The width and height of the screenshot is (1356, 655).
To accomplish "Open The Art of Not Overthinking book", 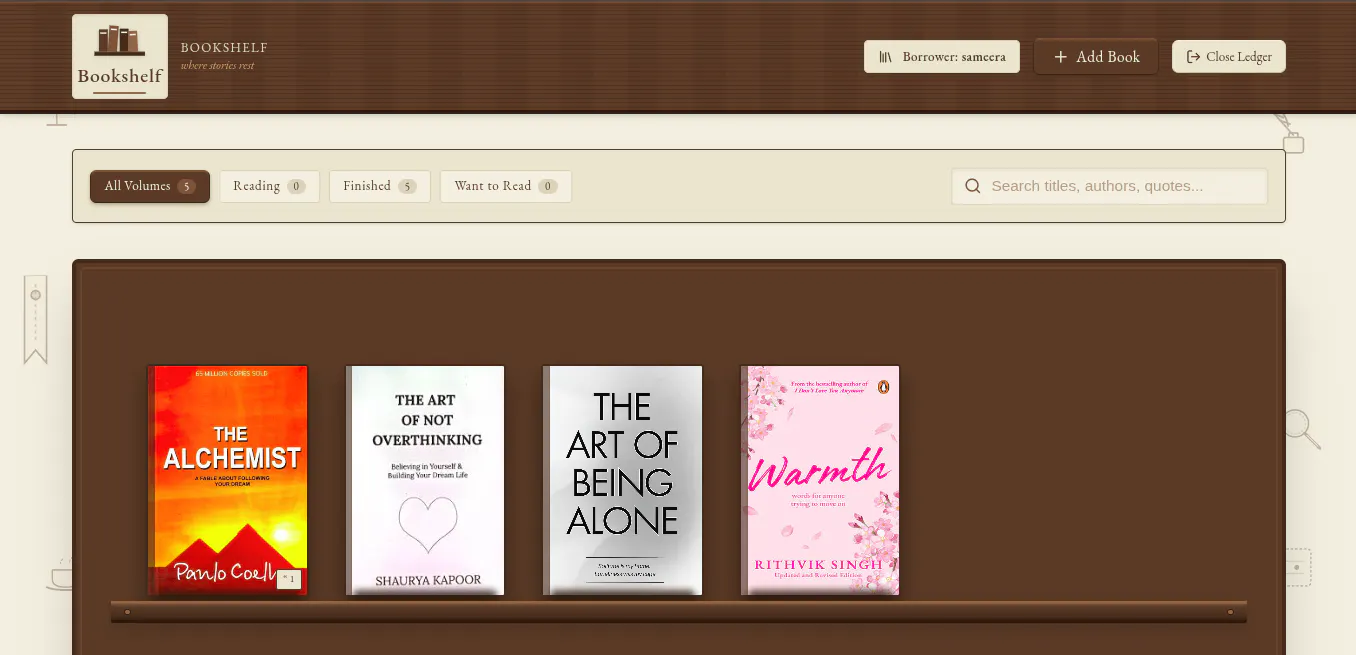I will [425, 480].
